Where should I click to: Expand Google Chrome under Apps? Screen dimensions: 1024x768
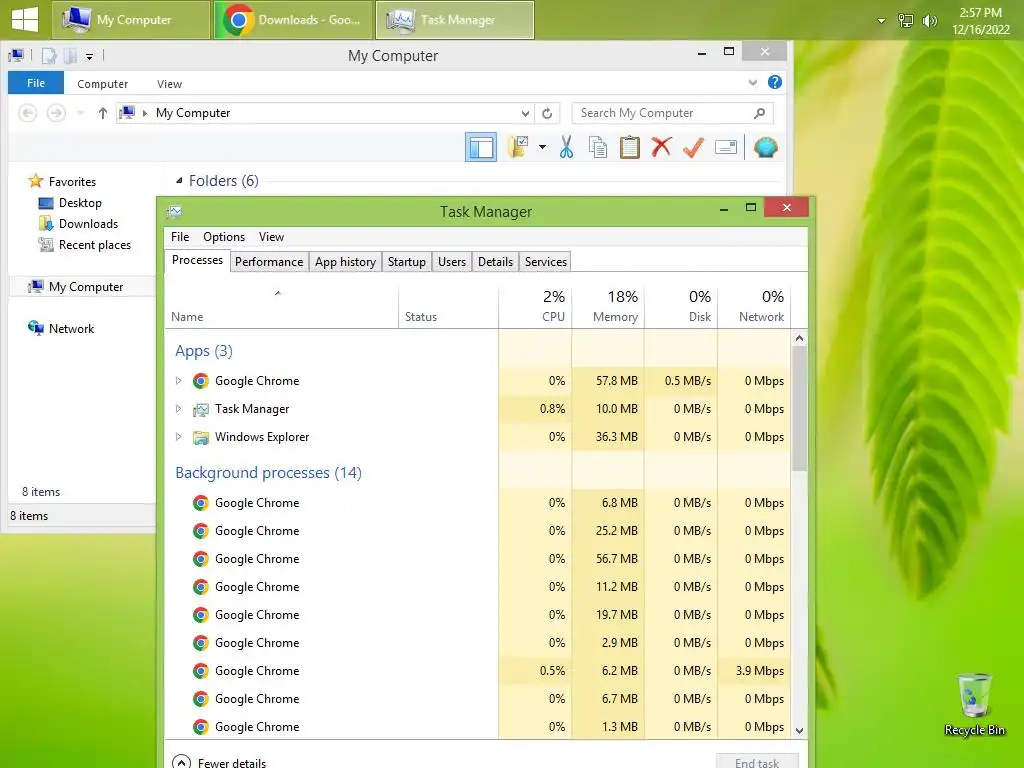pos(178,381)
